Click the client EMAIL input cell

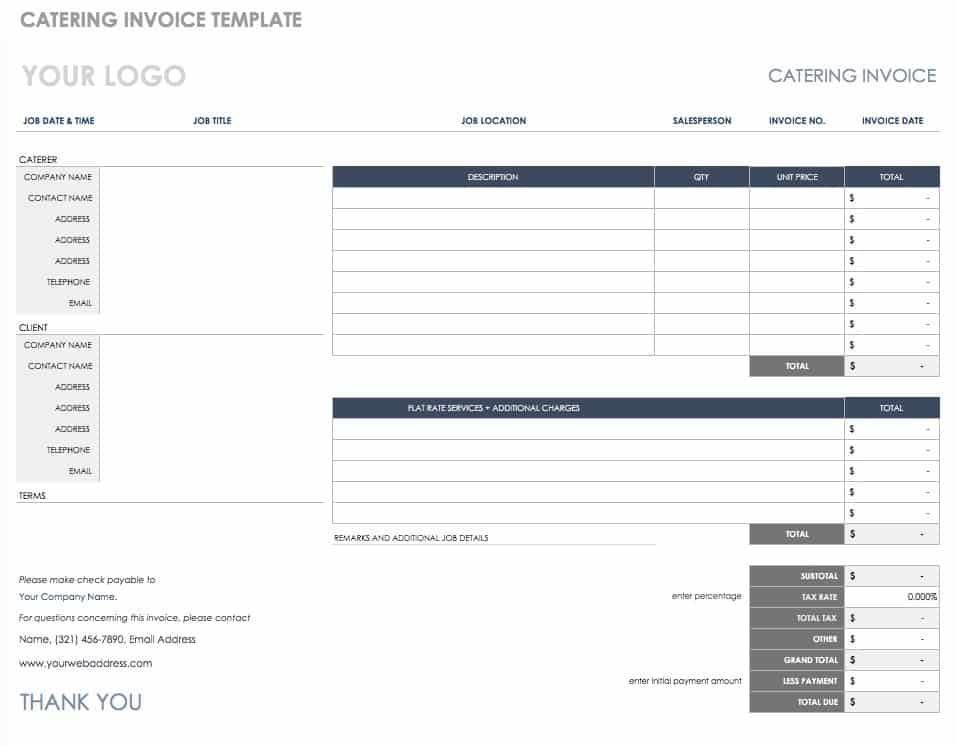pyautogui.click(x=211, y=471)
